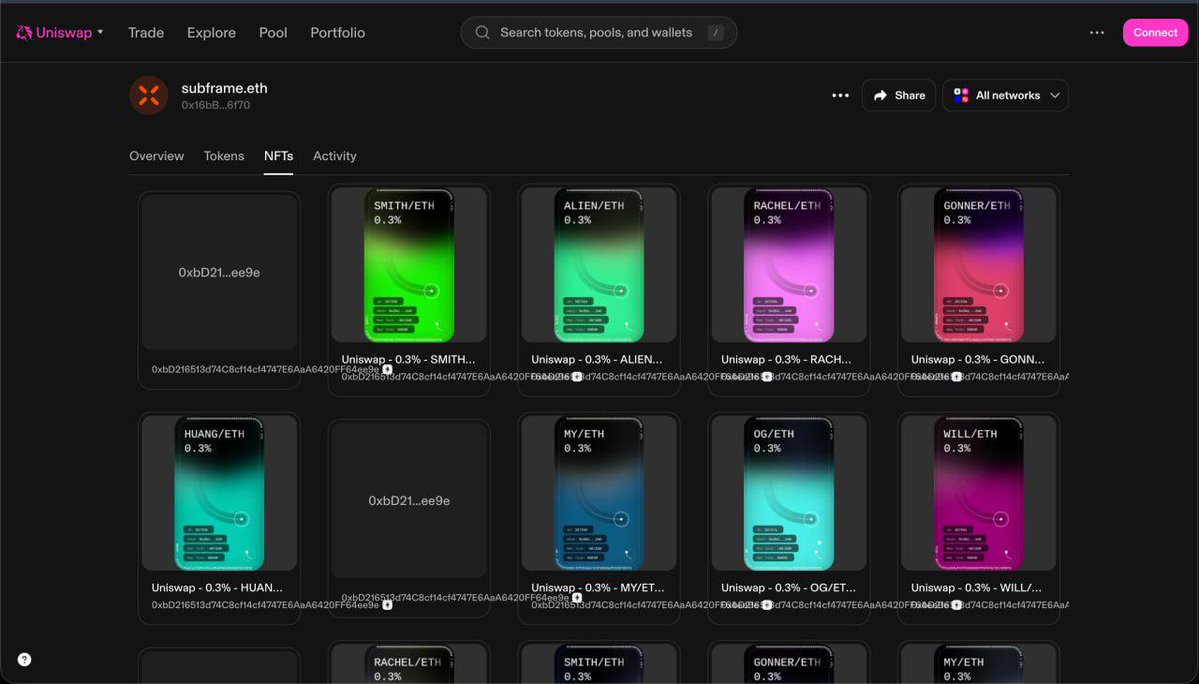Image resolution: width=1199 pixels, height=684 pixels.
Task: Click the Uniswap - 0.3% - ALIEN... title
Action: [x=596, y=359]
